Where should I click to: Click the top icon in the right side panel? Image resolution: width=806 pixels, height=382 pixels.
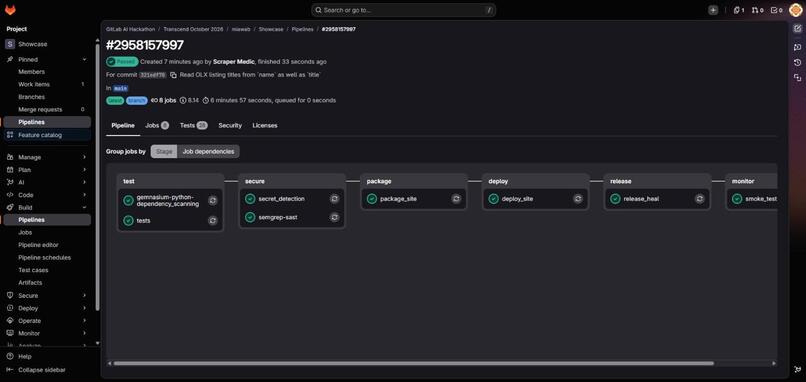point(797,29)
